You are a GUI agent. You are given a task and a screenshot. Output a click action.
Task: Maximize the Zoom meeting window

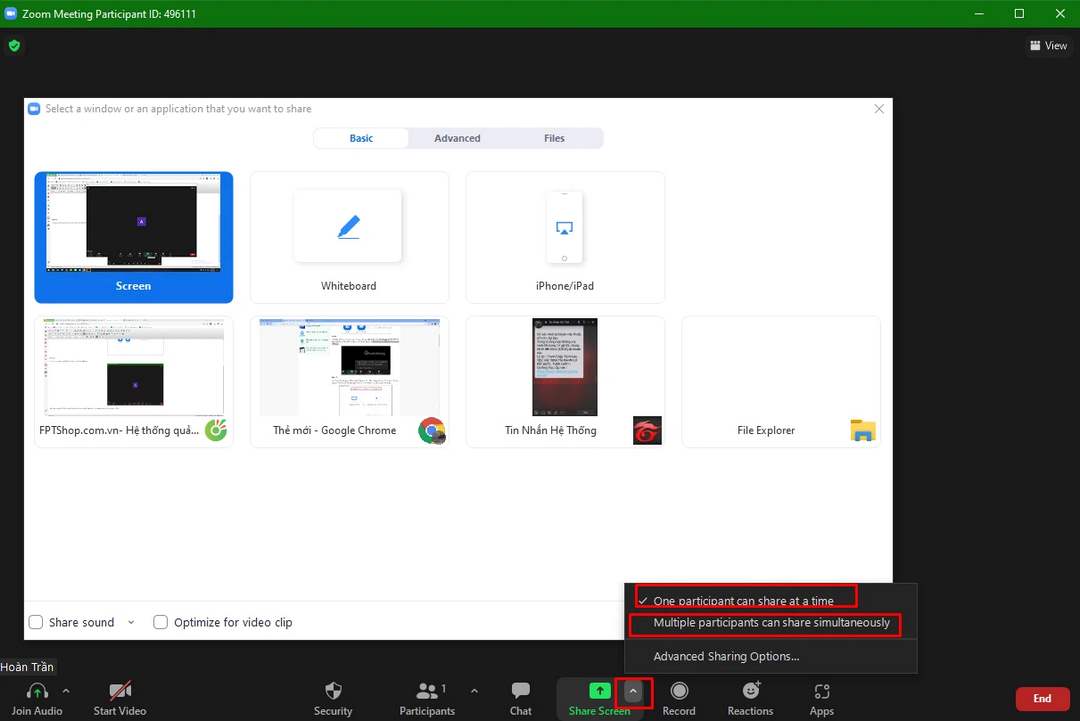pyautogui.click(x=1019, y=14)
